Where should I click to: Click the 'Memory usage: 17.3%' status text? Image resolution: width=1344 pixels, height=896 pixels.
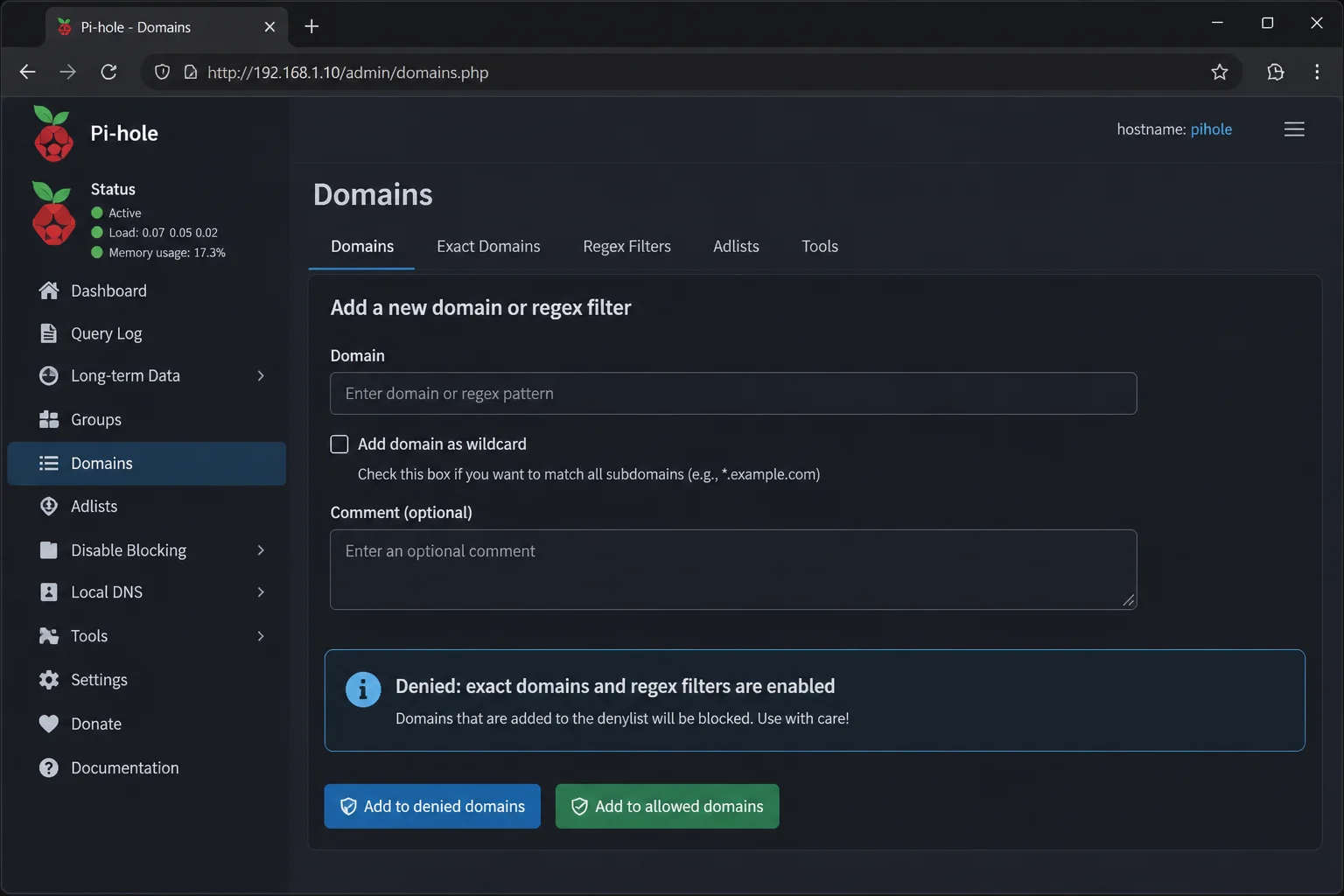click(x=167, y=253)
